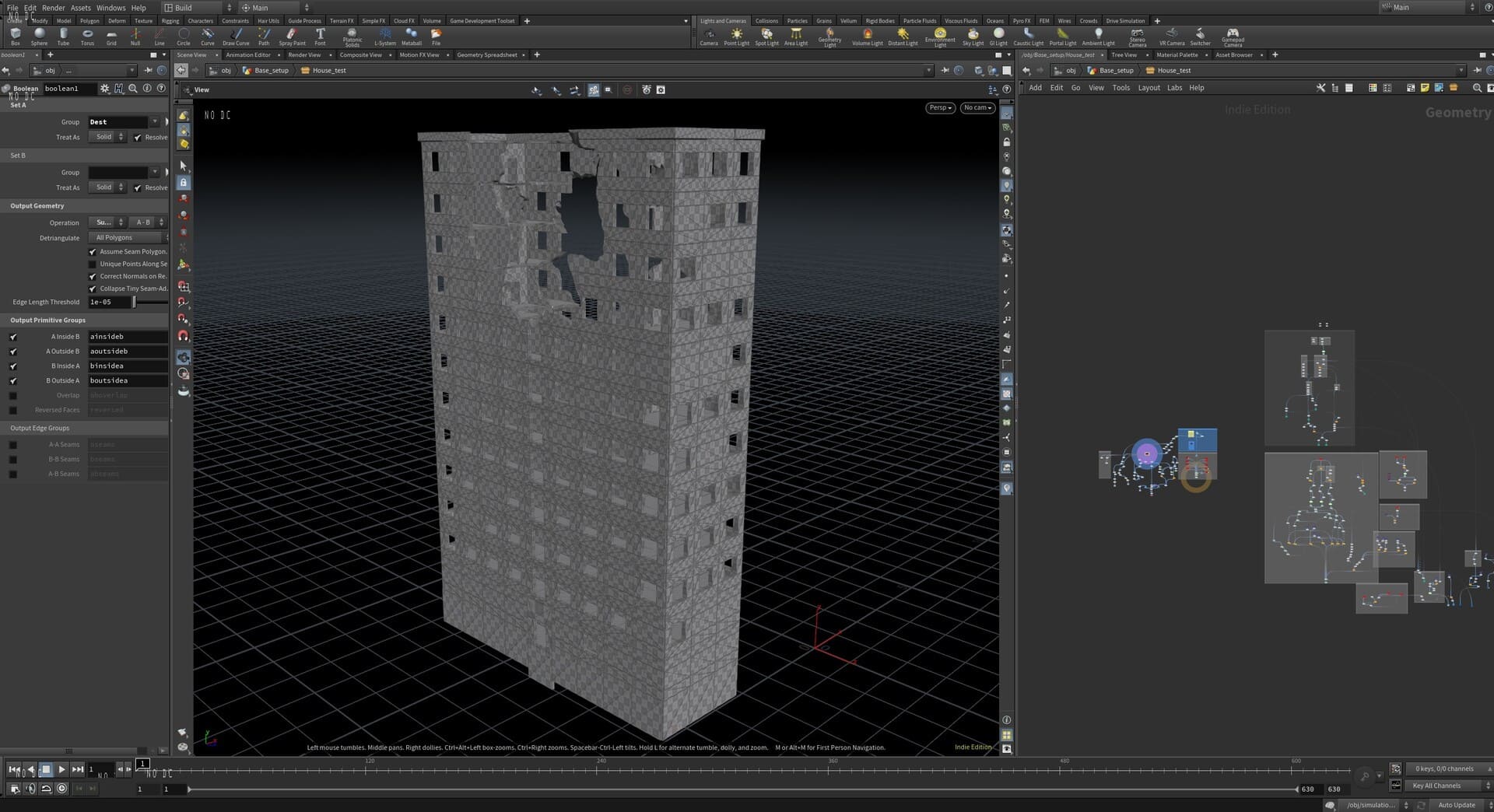This screenshot has width=1494, height=812.
Task: Select the Tube shelf tool
Action: click(x=64, y=37)
